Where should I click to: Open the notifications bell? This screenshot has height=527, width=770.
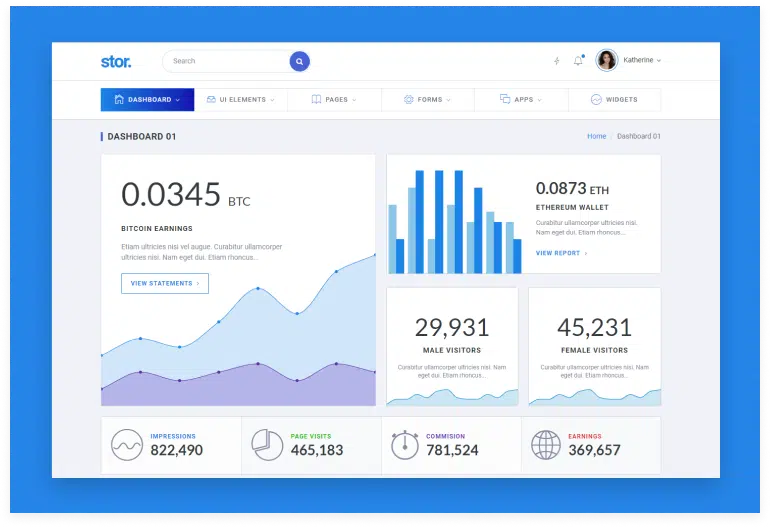coord(578,61)
